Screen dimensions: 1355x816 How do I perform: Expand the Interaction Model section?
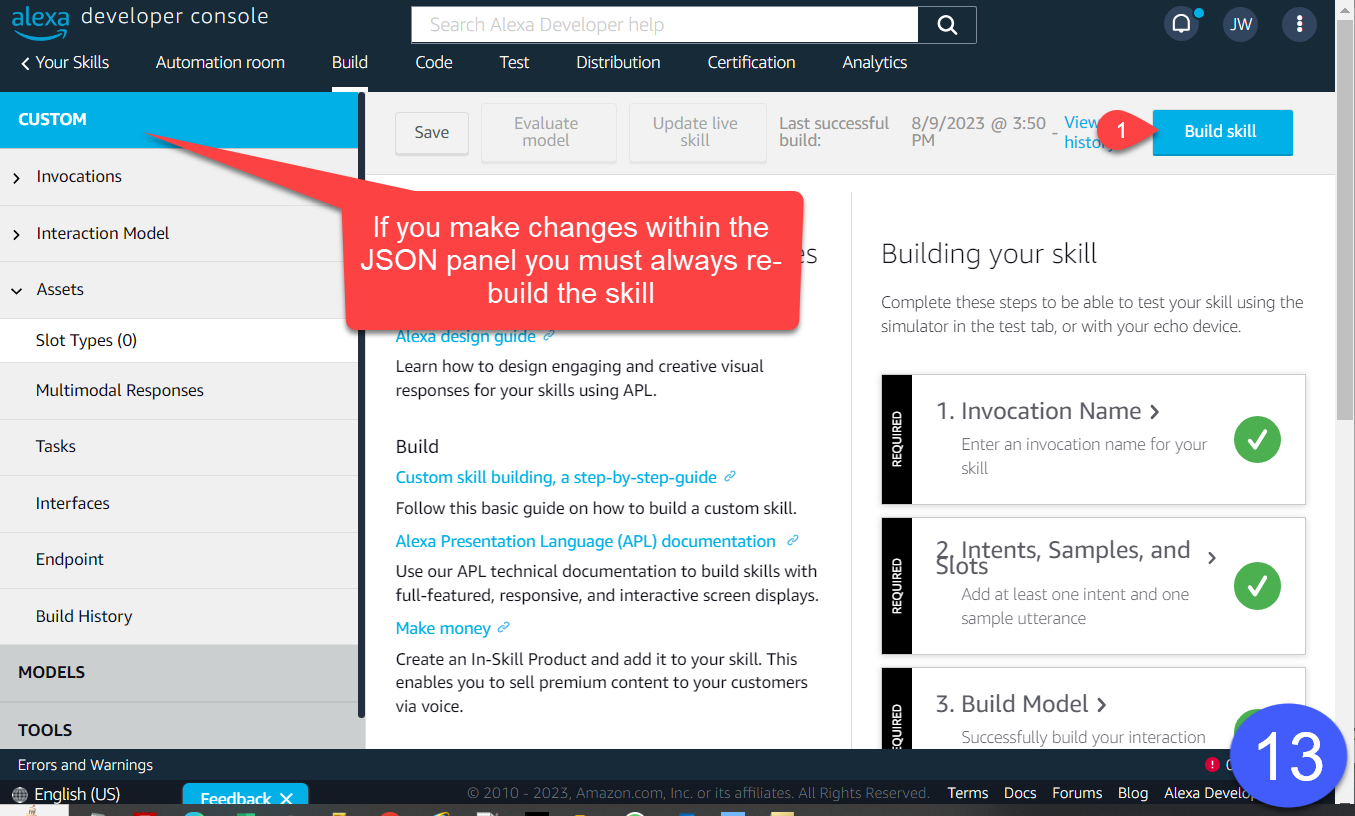17,234
